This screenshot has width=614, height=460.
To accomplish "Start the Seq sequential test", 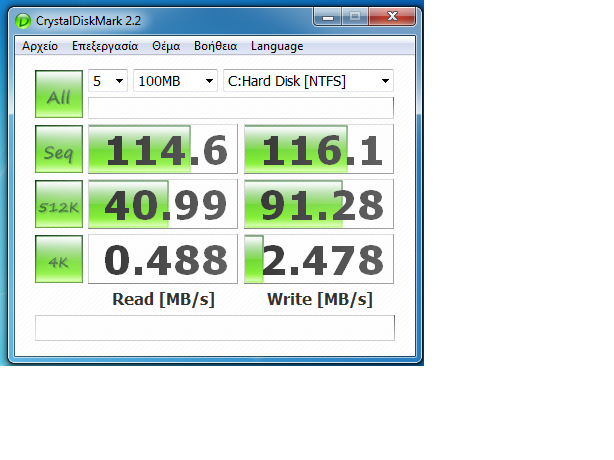I will click(x=59, y=149).
